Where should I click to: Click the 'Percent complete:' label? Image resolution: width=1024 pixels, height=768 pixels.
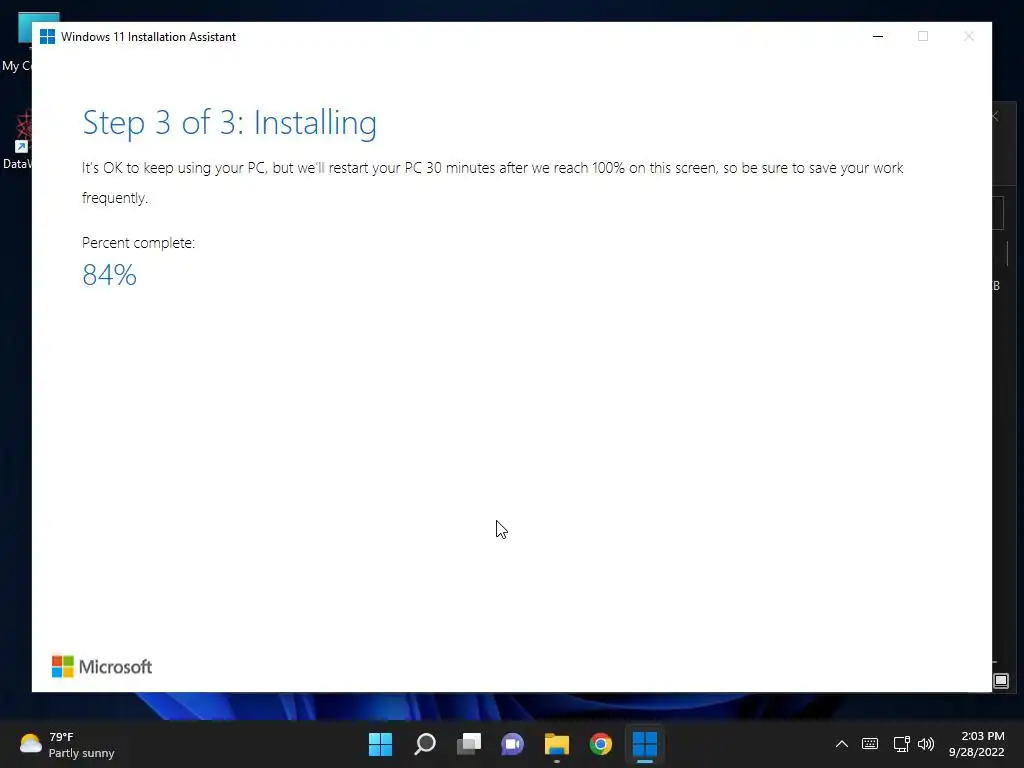tap(138, 243)
